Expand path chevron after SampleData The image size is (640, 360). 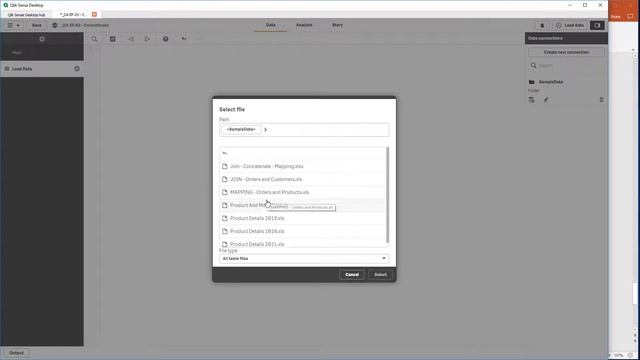tap(265, 130)
